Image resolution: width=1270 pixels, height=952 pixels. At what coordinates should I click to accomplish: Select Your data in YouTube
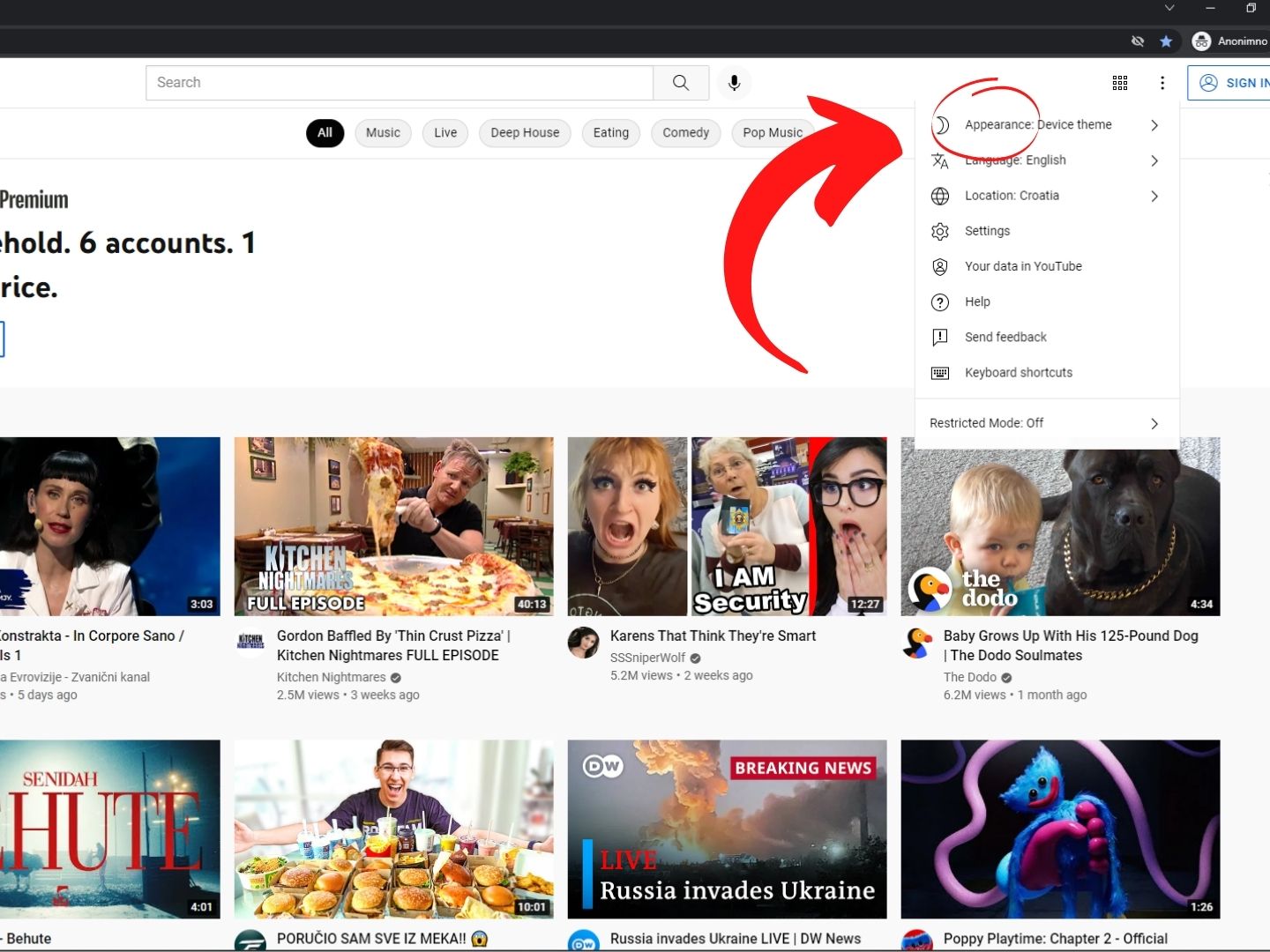pos(1047,266)
